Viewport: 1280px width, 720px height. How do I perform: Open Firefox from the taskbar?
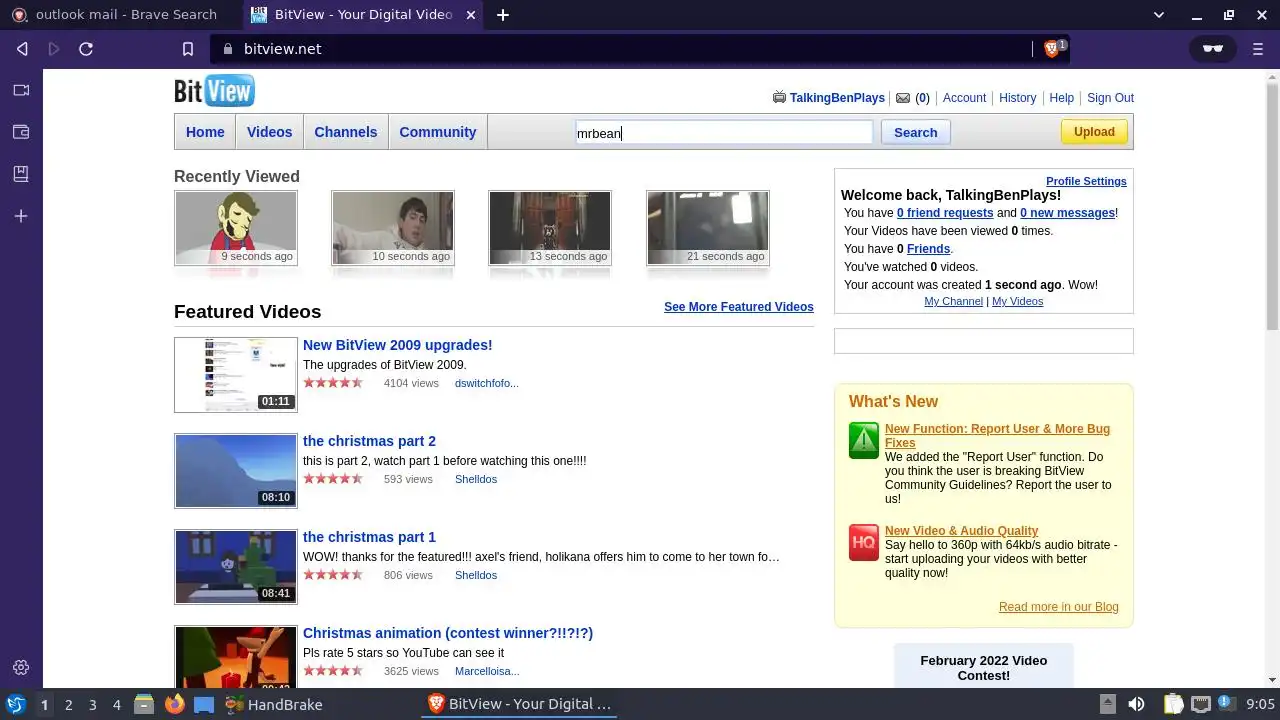click(x=174, y=704)
